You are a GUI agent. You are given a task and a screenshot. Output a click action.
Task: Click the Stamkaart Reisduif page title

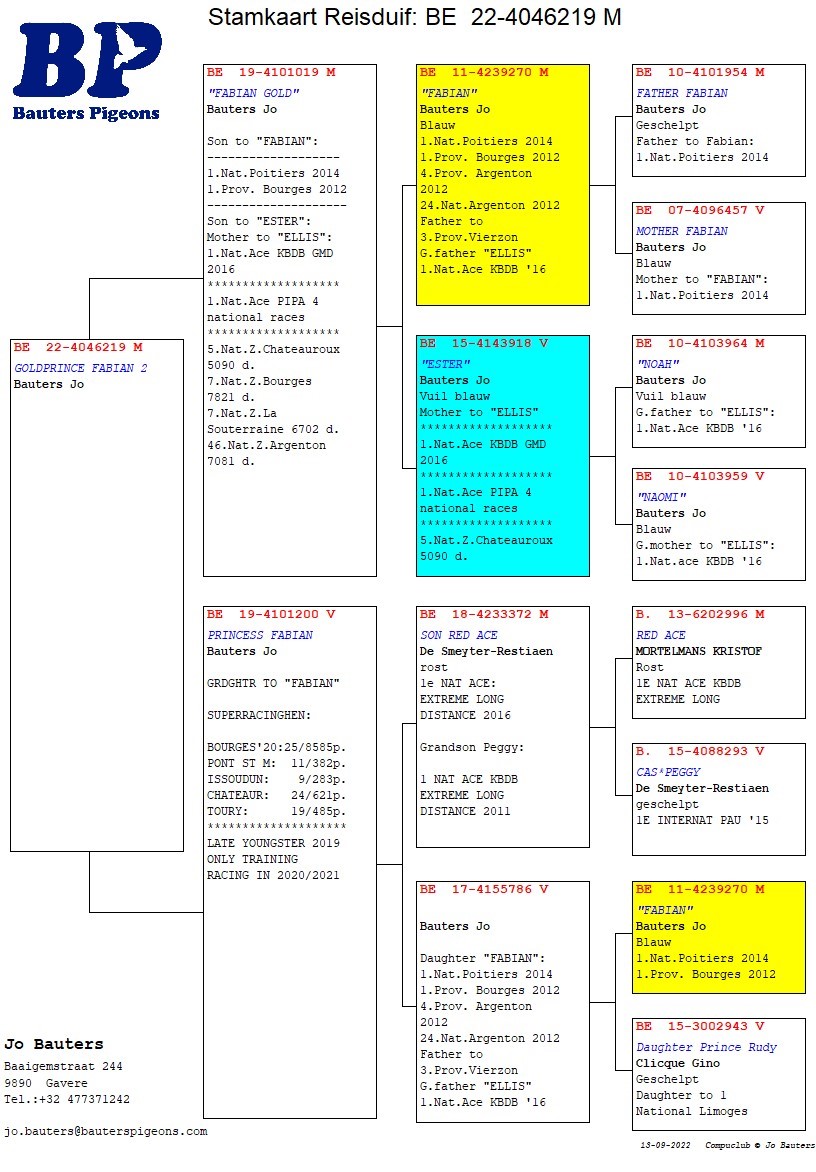[414, 18]
